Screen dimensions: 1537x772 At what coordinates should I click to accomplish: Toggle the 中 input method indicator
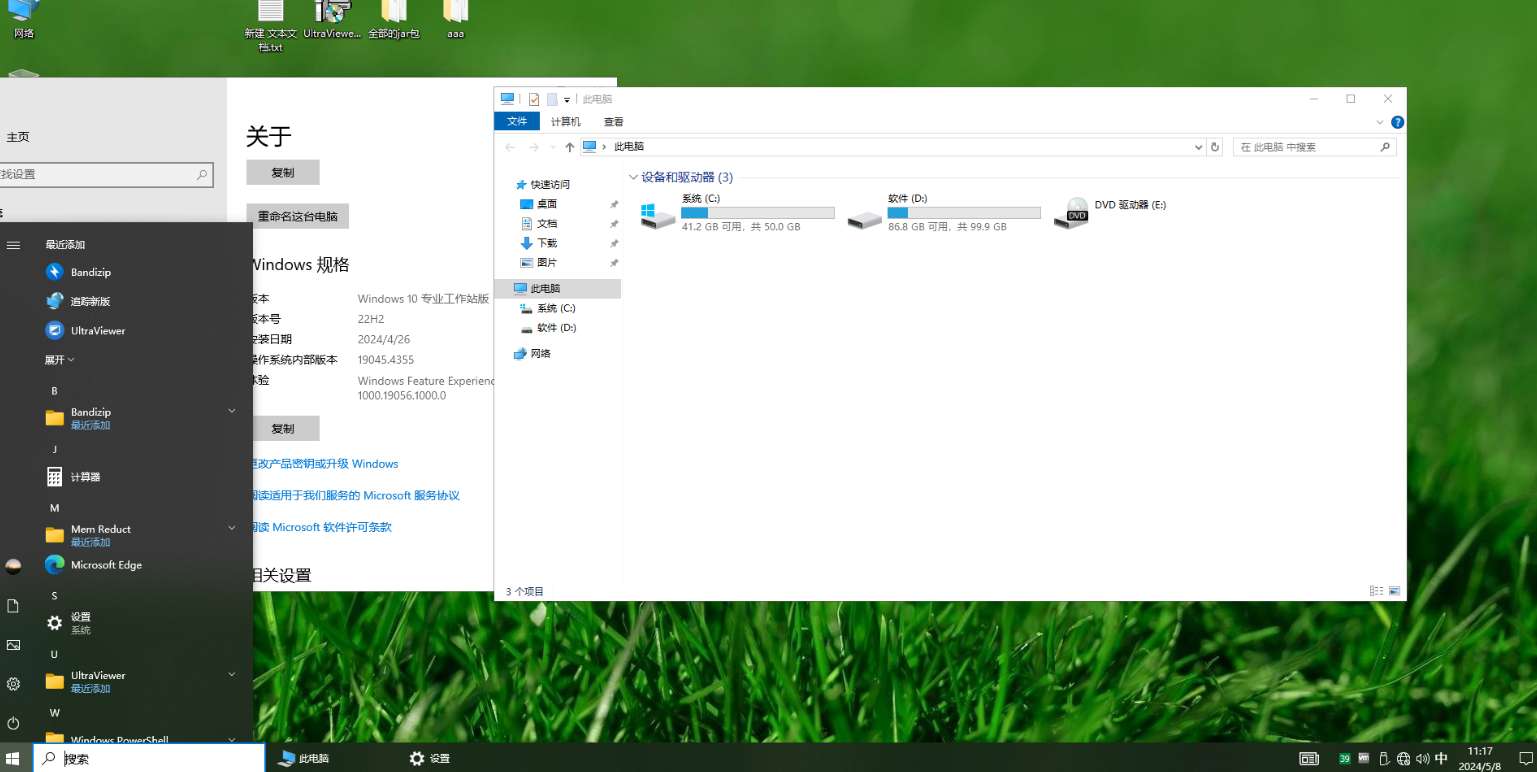tap(1441, 759)
